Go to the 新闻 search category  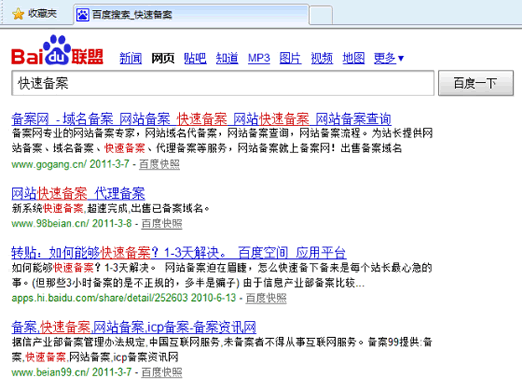pyautogui.click(x=131, y=58)
